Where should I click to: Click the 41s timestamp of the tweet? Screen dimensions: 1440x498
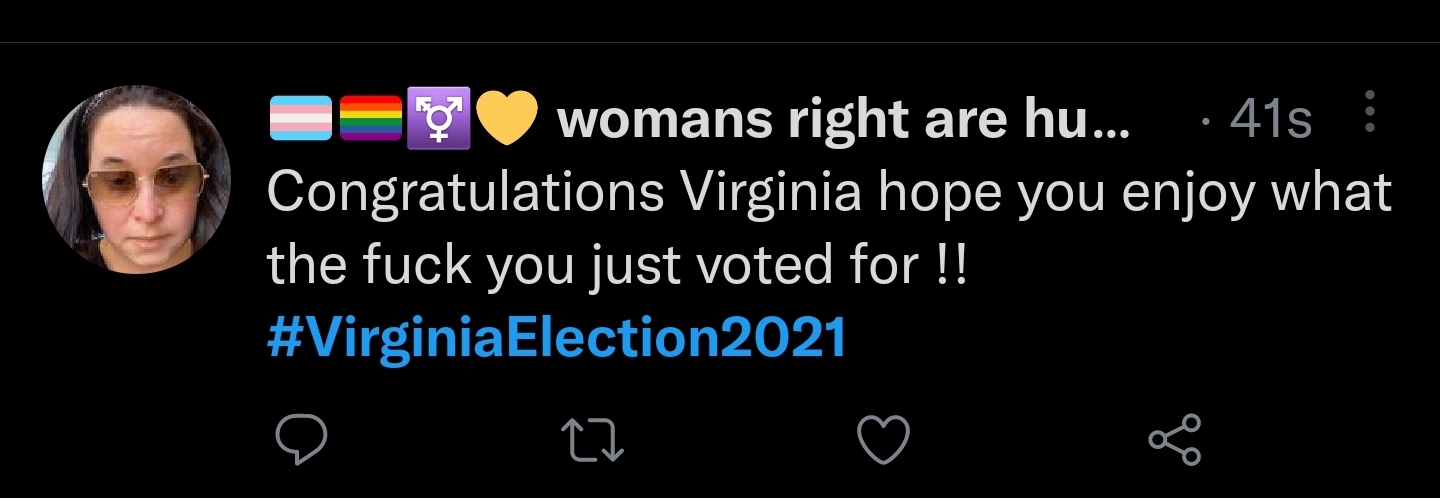click(1271, 122)
